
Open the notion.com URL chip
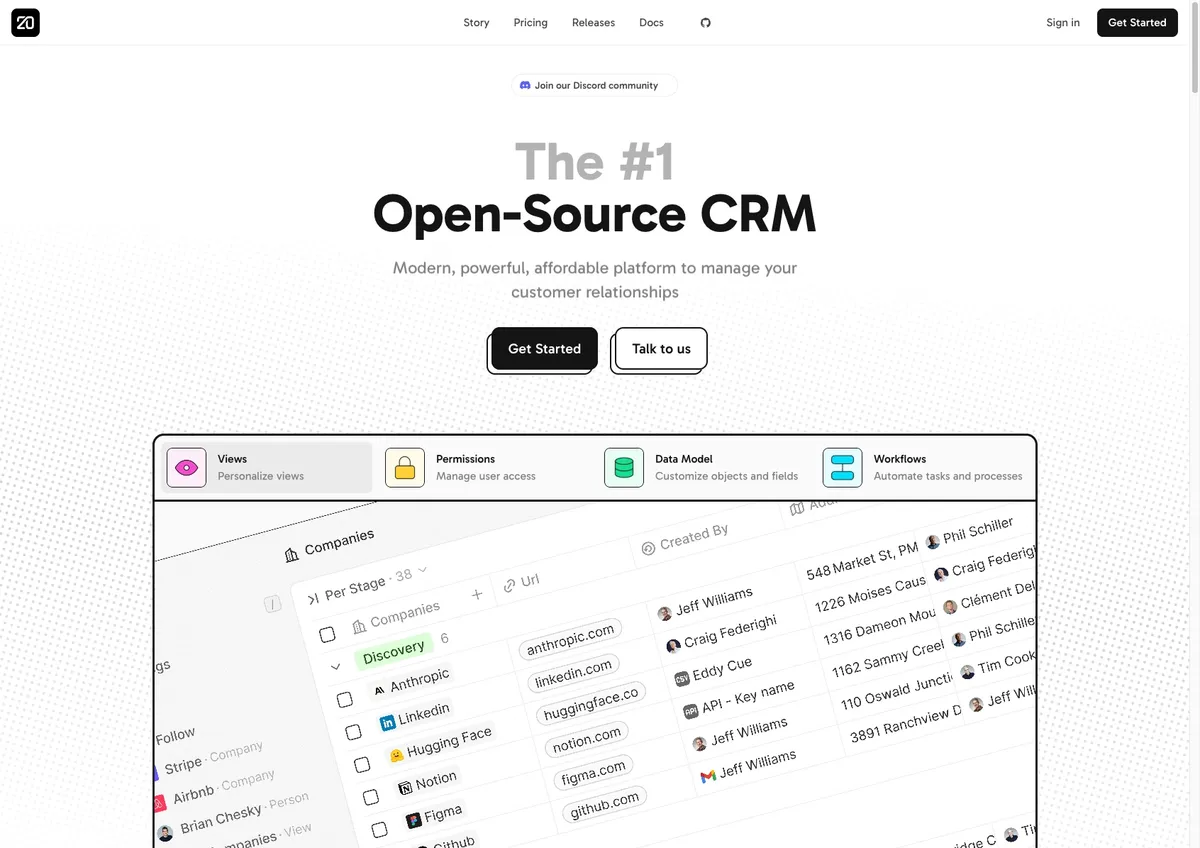point(587,741)
